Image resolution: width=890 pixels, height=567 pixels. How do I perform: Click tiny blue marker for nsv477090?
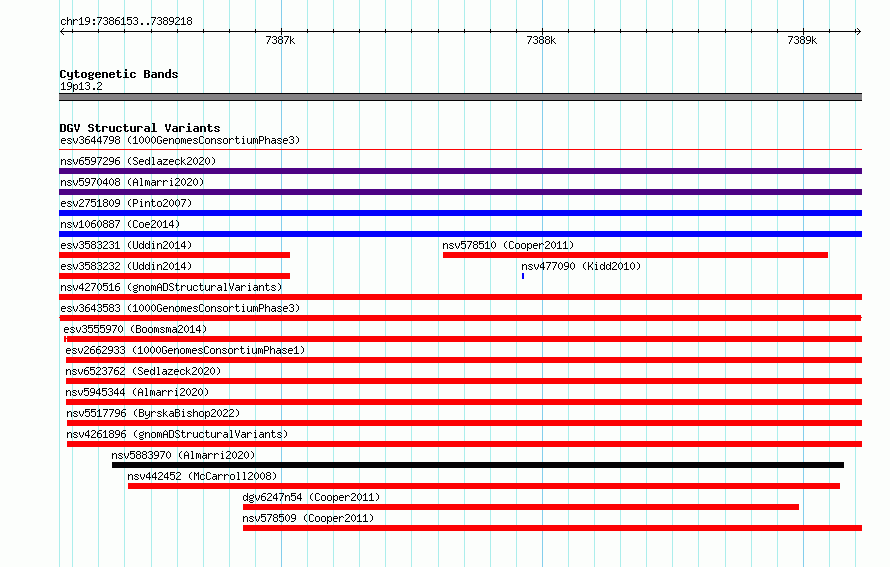click(523, 276)
